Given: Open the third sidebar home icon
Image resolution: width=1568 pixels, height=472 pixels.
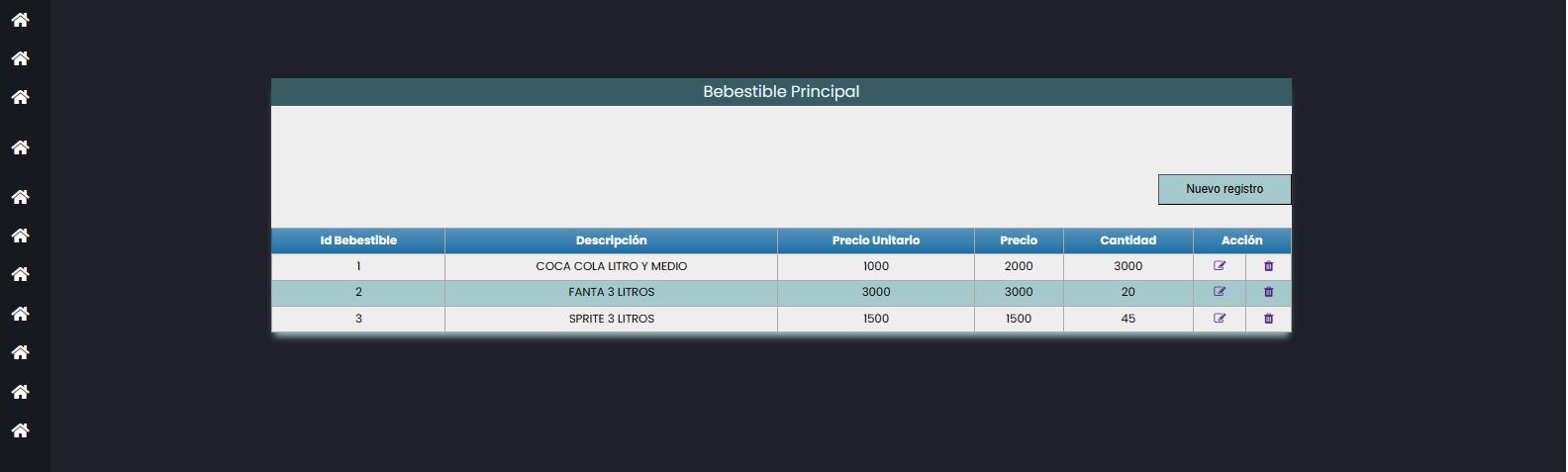Looking at the screenshot, I should pos(20,97).
